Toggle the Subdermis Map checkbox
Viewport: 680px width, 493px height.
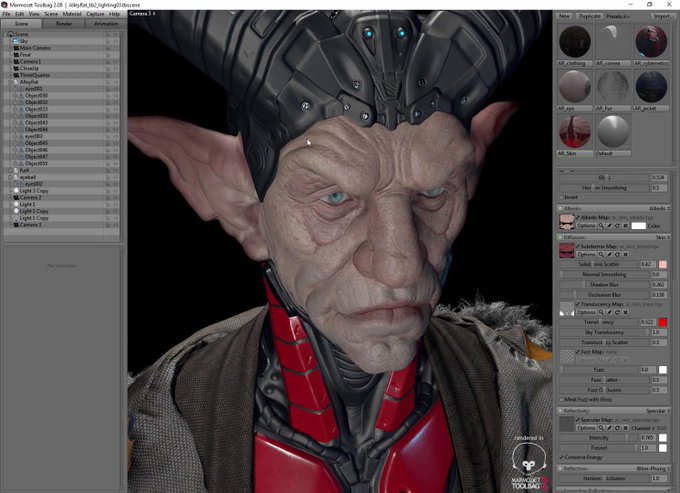point(578,246)
